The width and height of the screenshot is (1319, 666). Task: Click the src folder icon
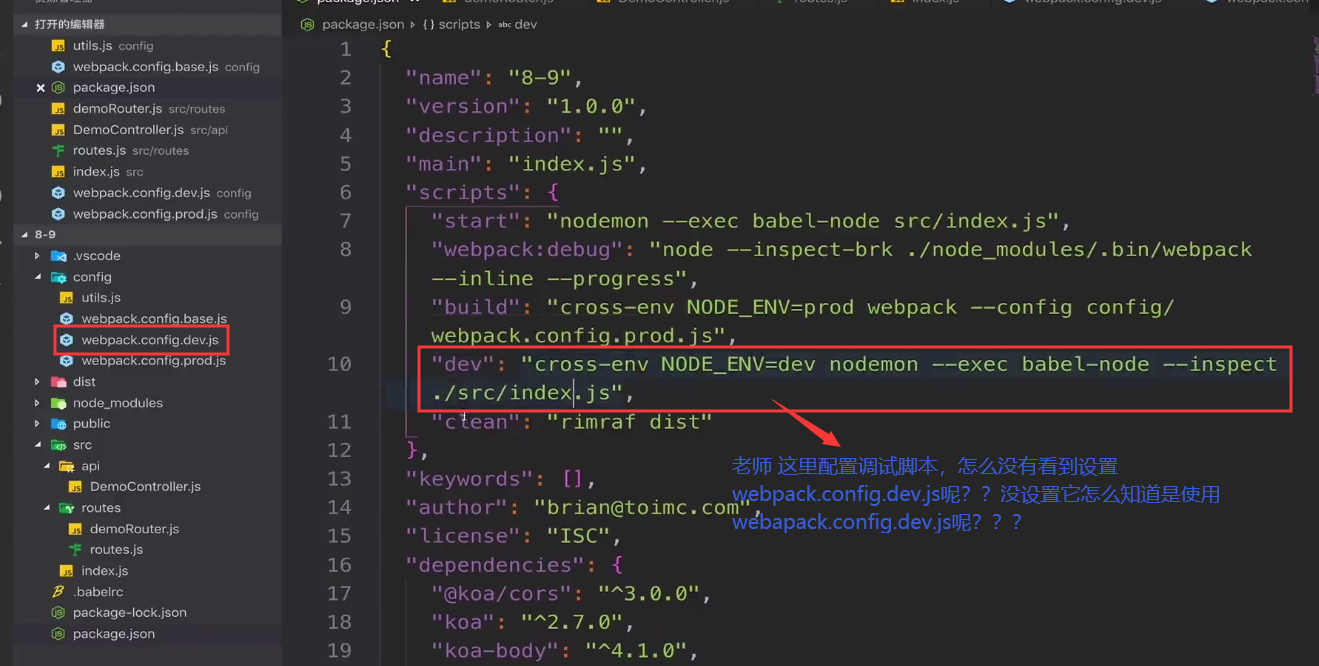58,445
